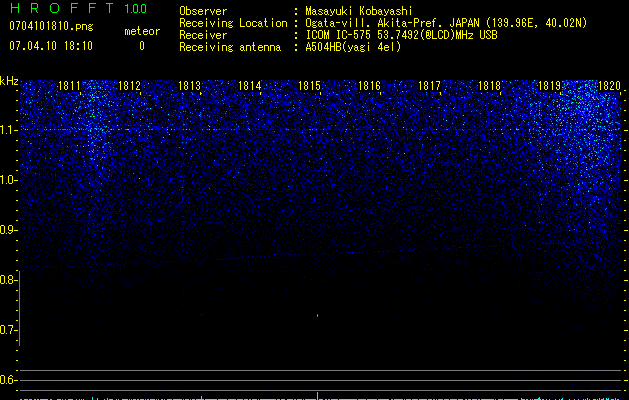The height and width of the screenshot is (400, 629).
Task: Click the timestamp 07.04.10 18:10
Action: pos(51,46)
